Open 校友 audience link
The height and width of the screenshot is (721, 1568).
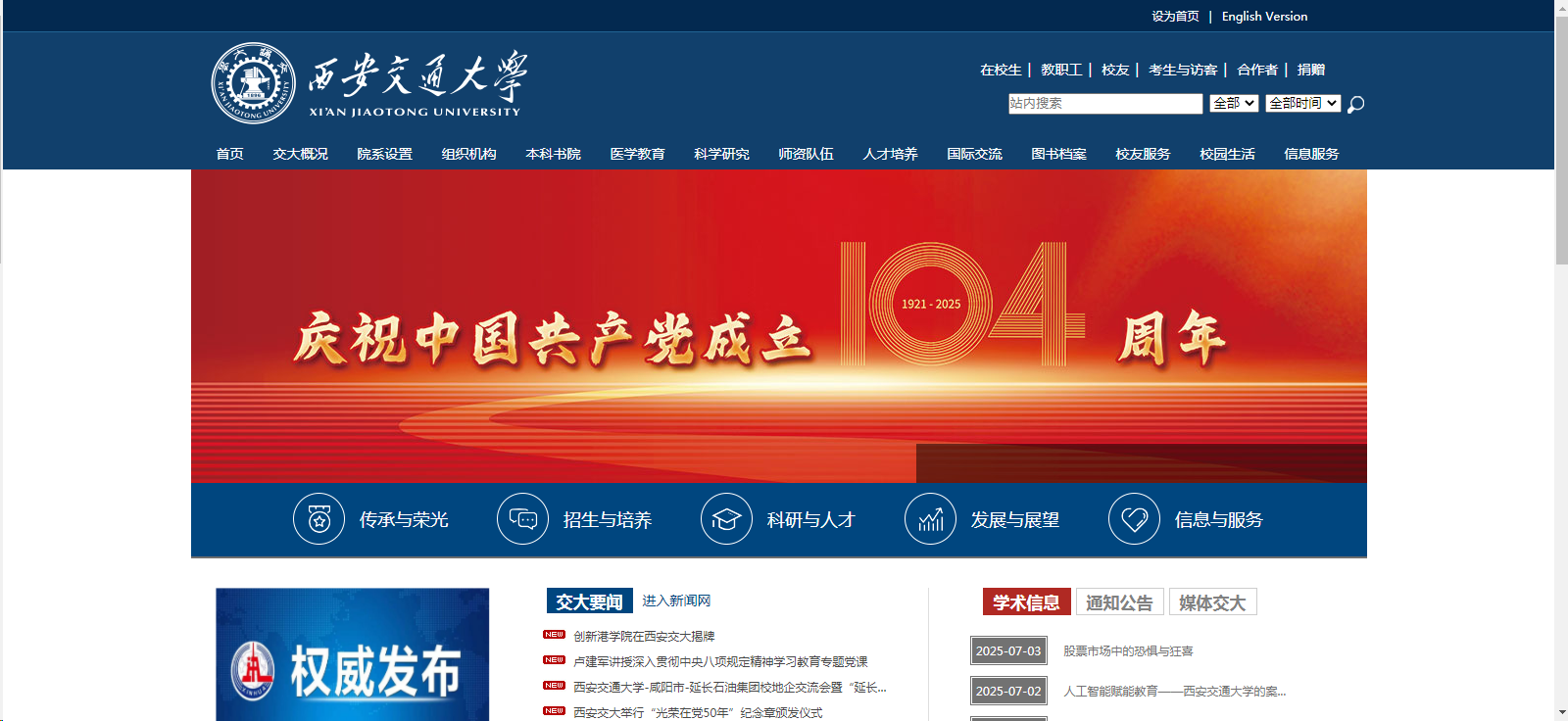(1115, 70)
